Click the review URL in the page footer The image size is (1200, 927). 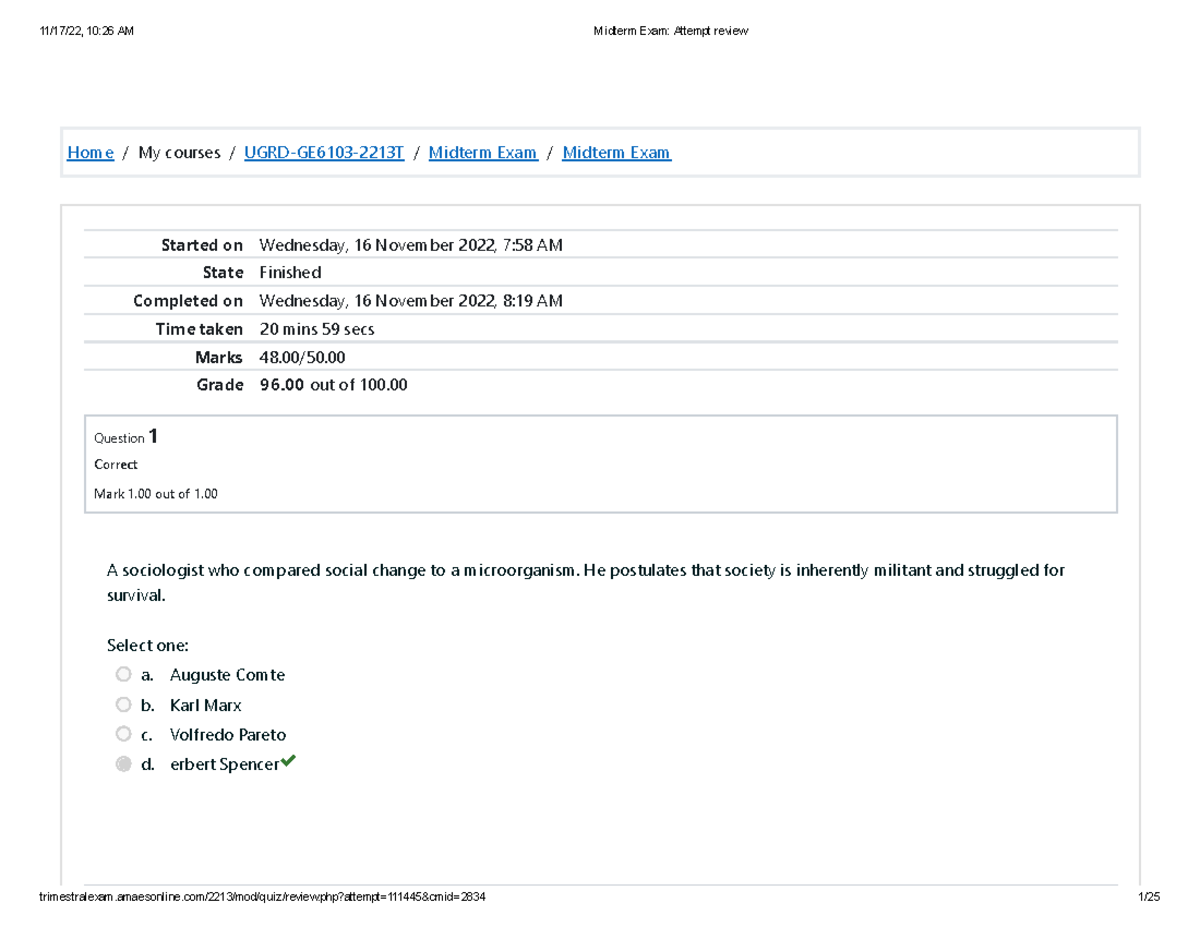262,898
